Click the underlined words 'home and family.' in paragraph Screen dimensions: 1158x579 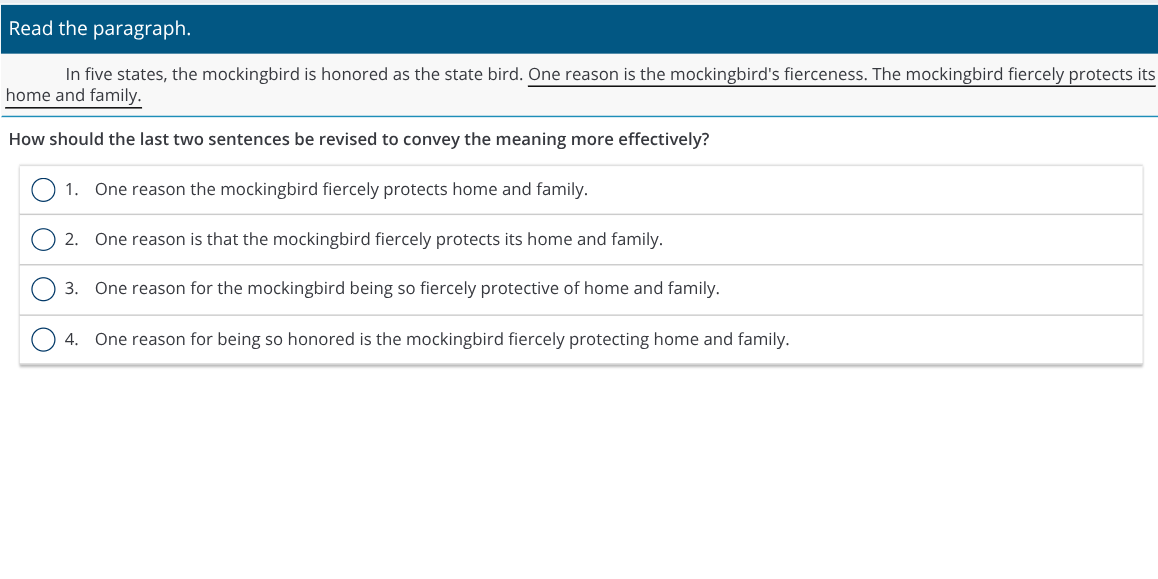click(73, 96)
